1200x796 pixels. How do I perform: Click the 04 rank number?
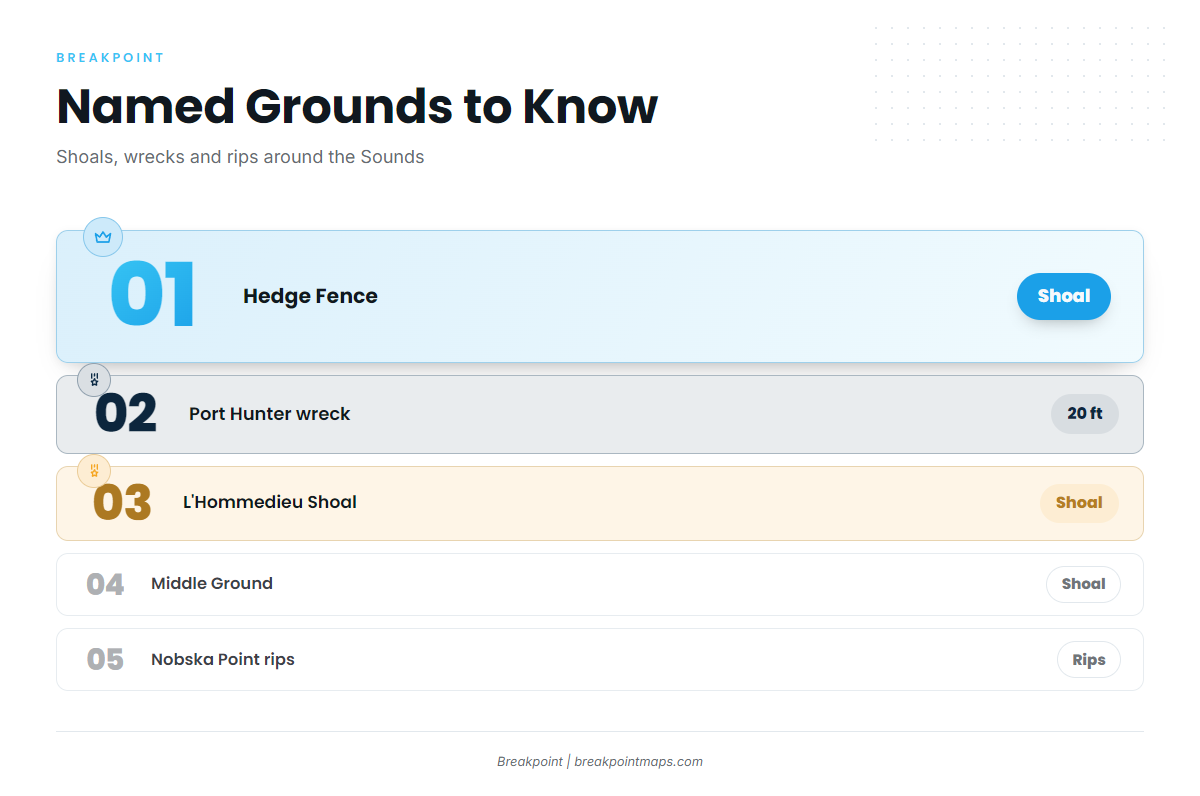105,584
